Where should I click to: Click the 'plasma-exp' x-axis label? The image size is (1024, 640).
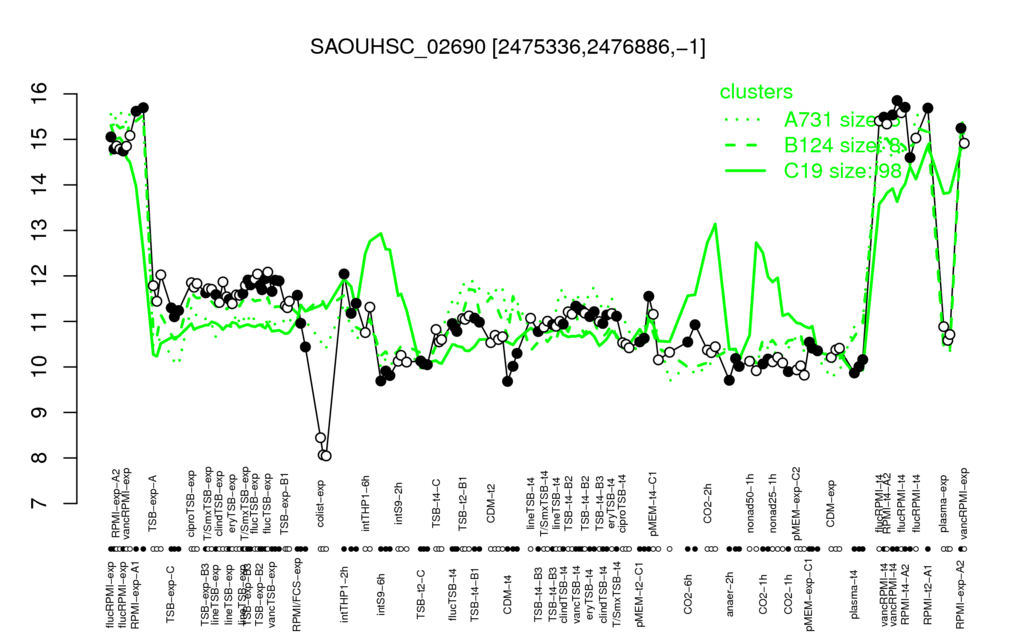click(944, 502)
